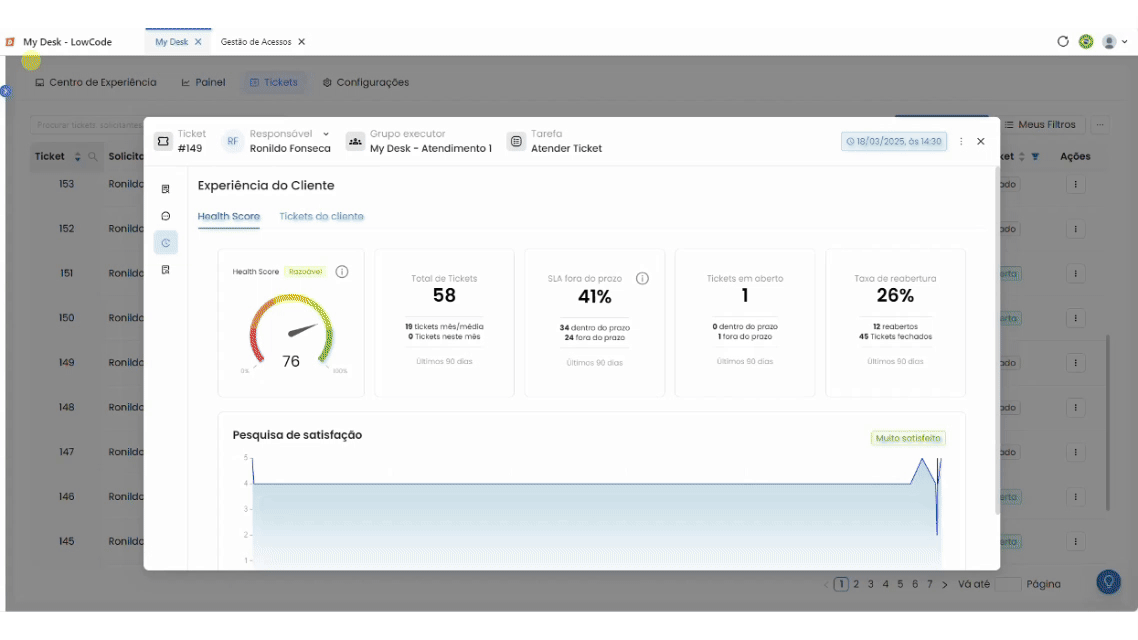The image size is (1138, 640).
Task: Show info for SLA fora do prazo
Action: 642,279
